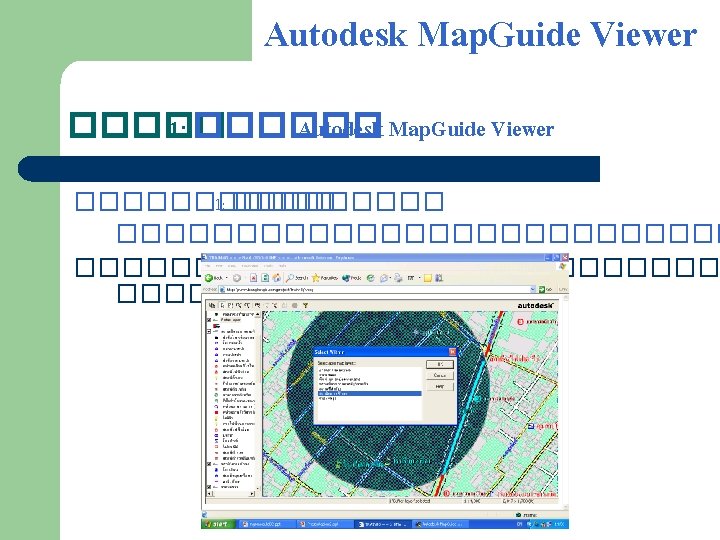720x540 pixels.
Task: Go to the browser Home page icon
Action: coord(276,278)
